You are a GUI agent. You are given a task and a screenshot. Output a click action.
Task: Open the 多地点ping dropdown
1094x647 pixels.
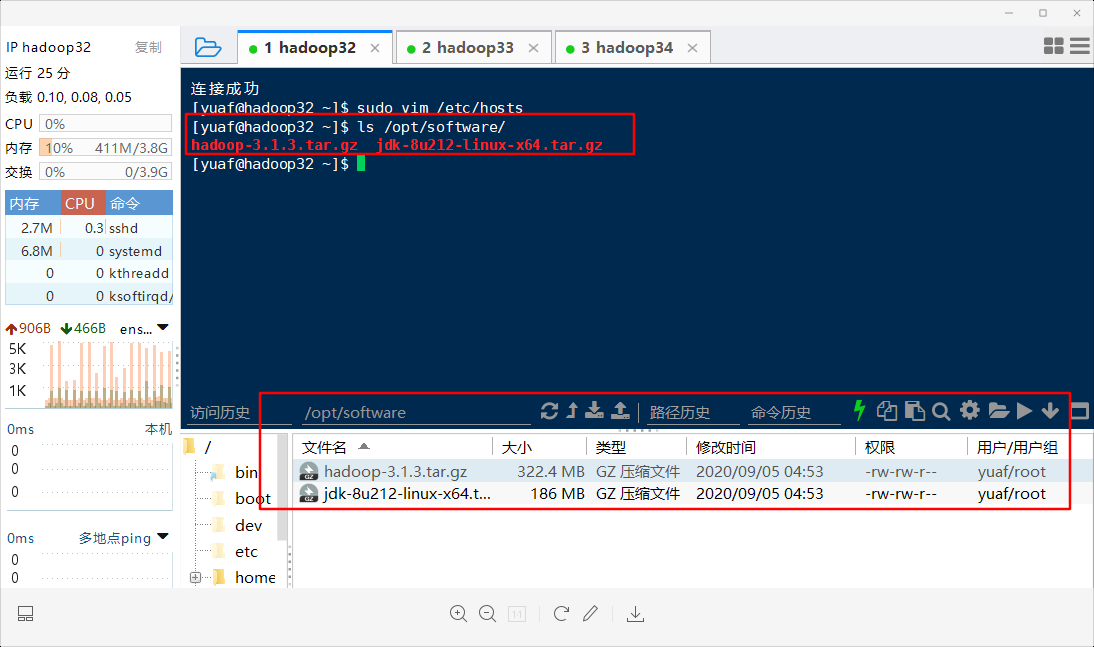123,537
